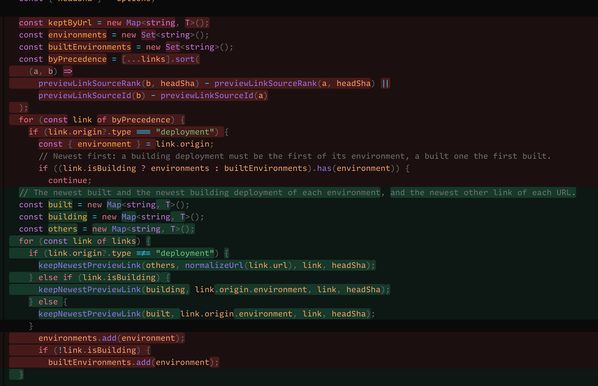Click the keepNewestPreviewLink(built, ...) call line
Image resolution: width=598 pixels, height=386 pixels.
207,314
